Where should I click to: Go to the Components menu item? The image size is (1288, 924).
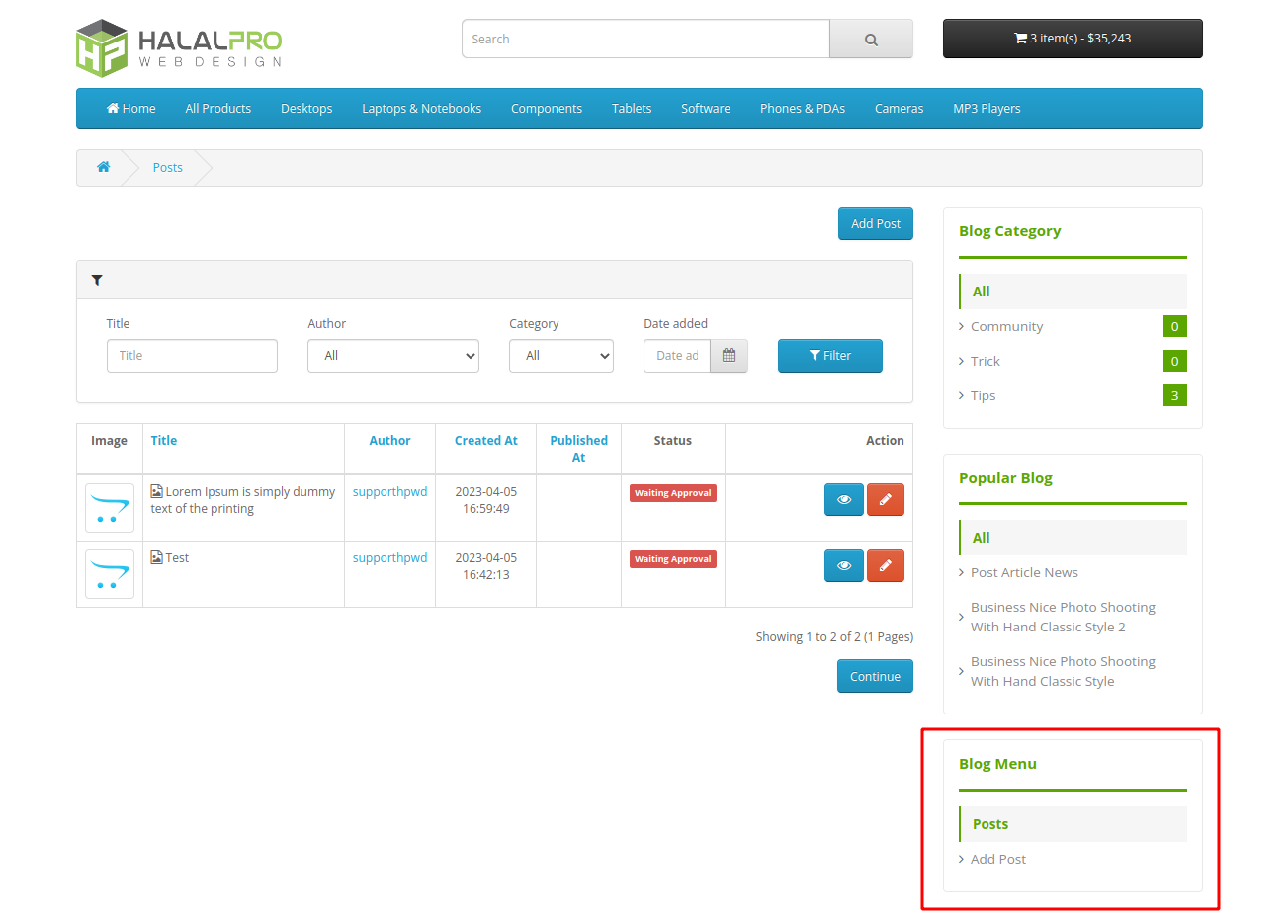coord(546,109)
